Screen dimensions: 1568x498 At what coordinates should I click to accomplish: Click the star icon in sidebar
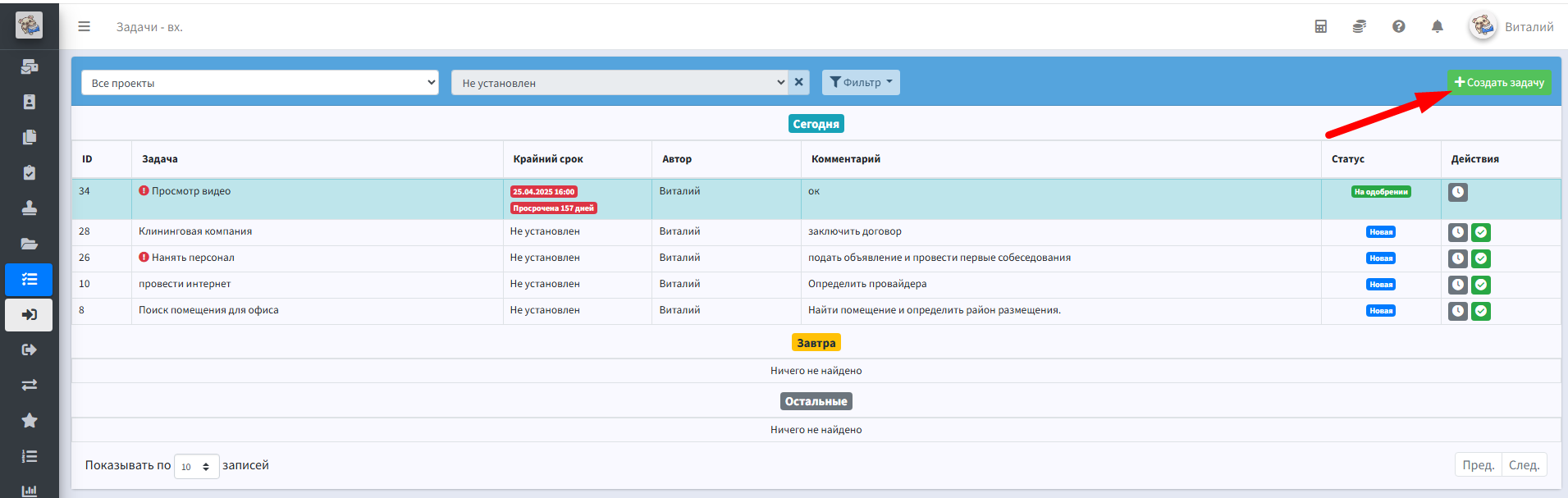tap(30, 420)
